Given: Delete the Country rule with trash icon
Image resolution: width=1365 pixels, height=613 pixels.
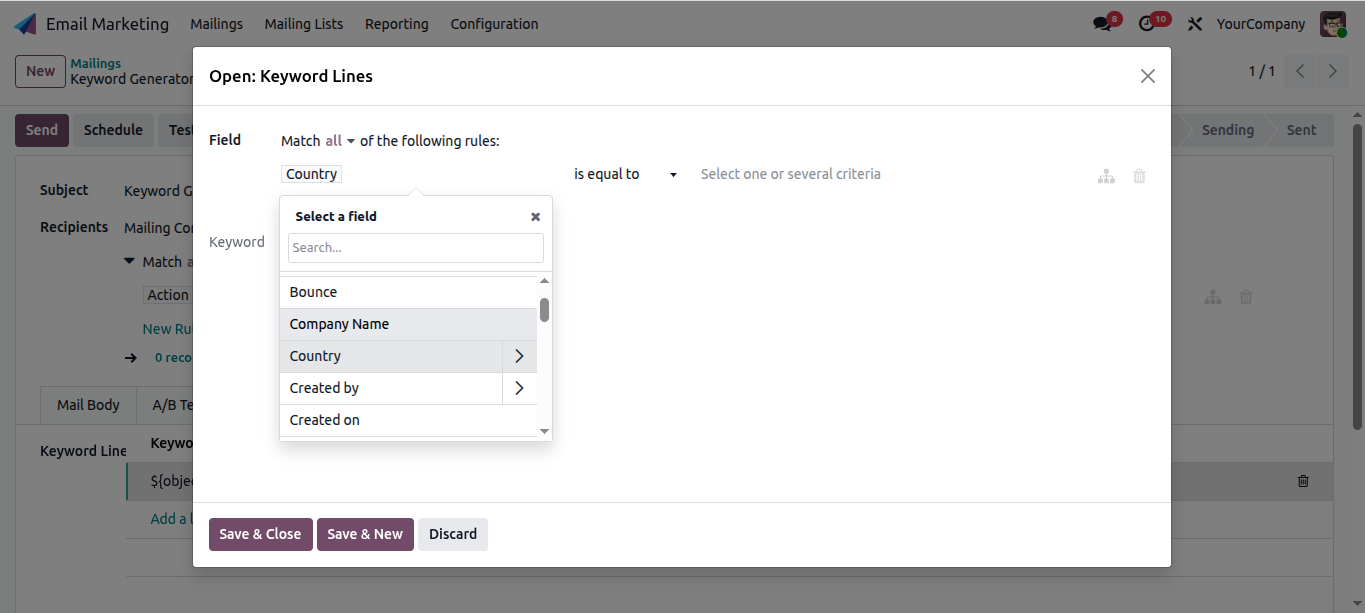Looking at the screenshot, I should click(1139, 176).
